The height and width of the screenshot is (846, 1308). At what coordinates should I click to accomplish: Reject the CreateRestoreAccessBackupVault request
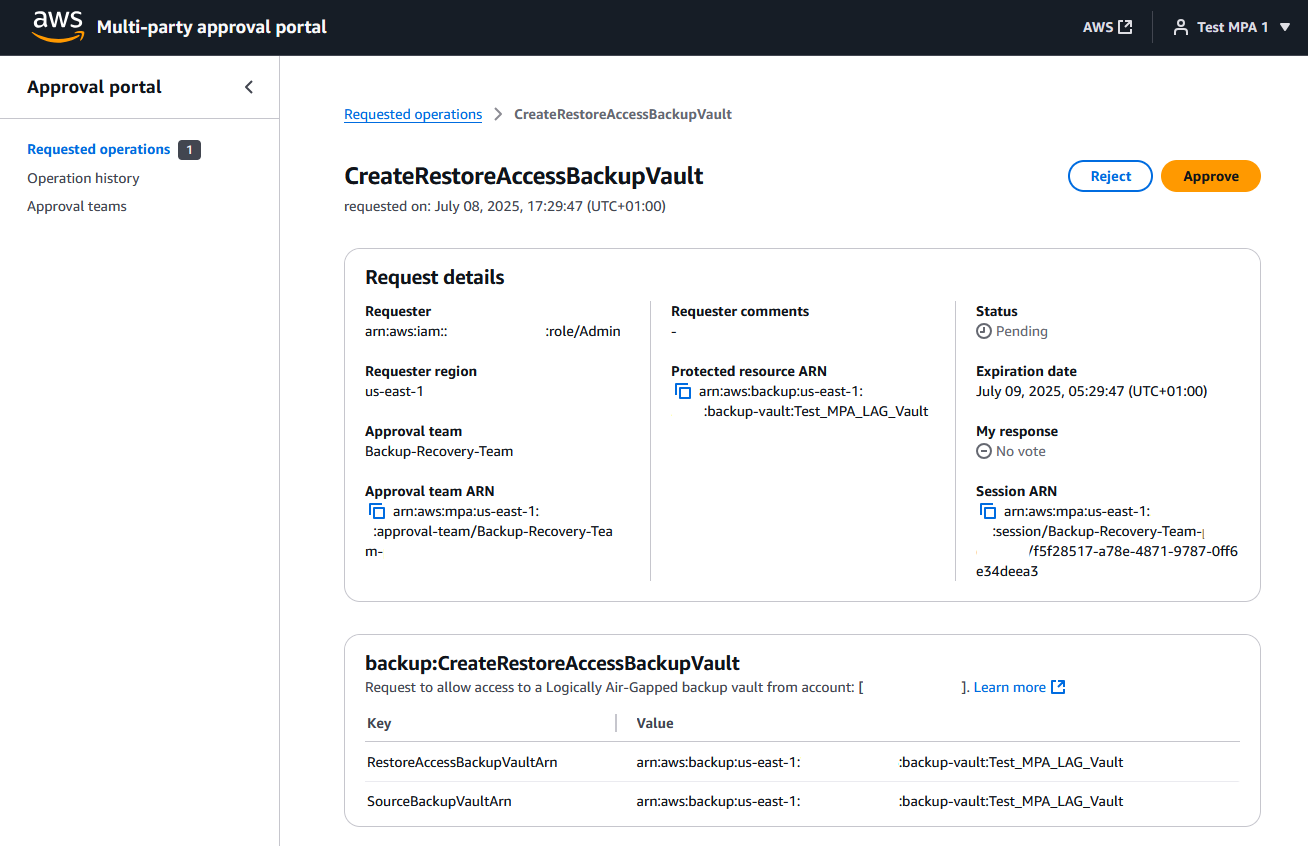click(1110, 176)
